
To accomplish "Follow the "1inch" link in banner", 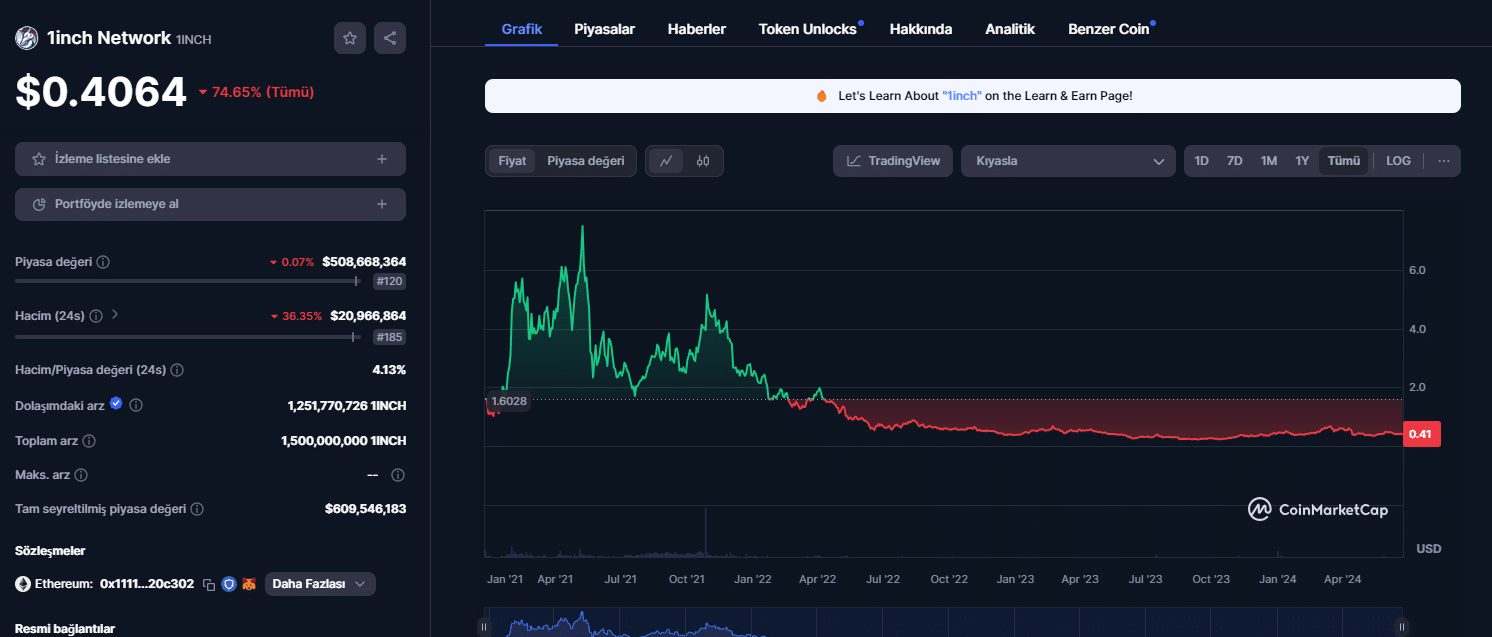I will (x=962, y=96).
